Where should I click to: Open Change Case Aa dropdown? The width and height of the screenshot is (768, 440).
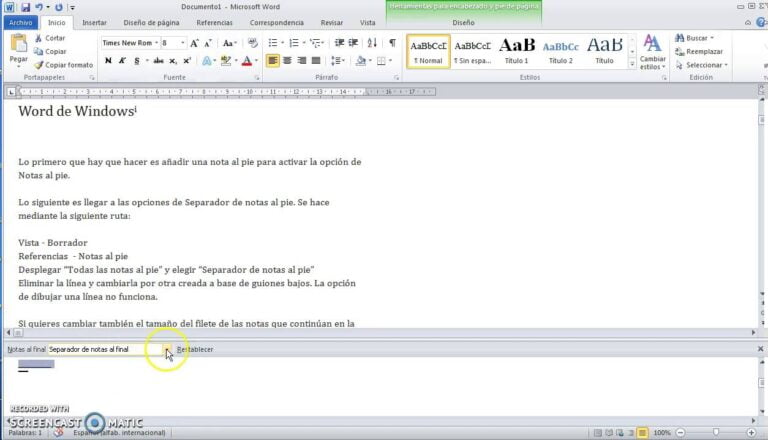tap(229, 43)
